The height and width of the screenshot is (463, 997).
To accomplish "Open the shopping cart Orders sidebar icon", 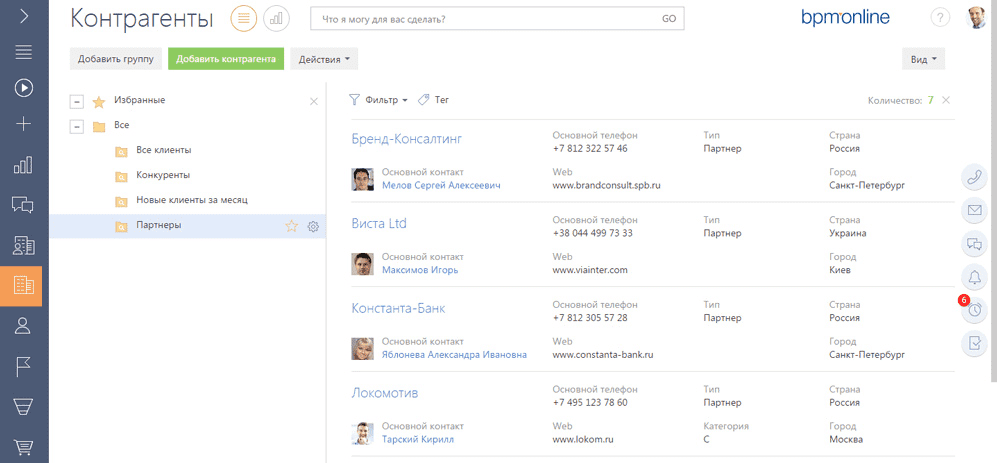I will point(23,446).
